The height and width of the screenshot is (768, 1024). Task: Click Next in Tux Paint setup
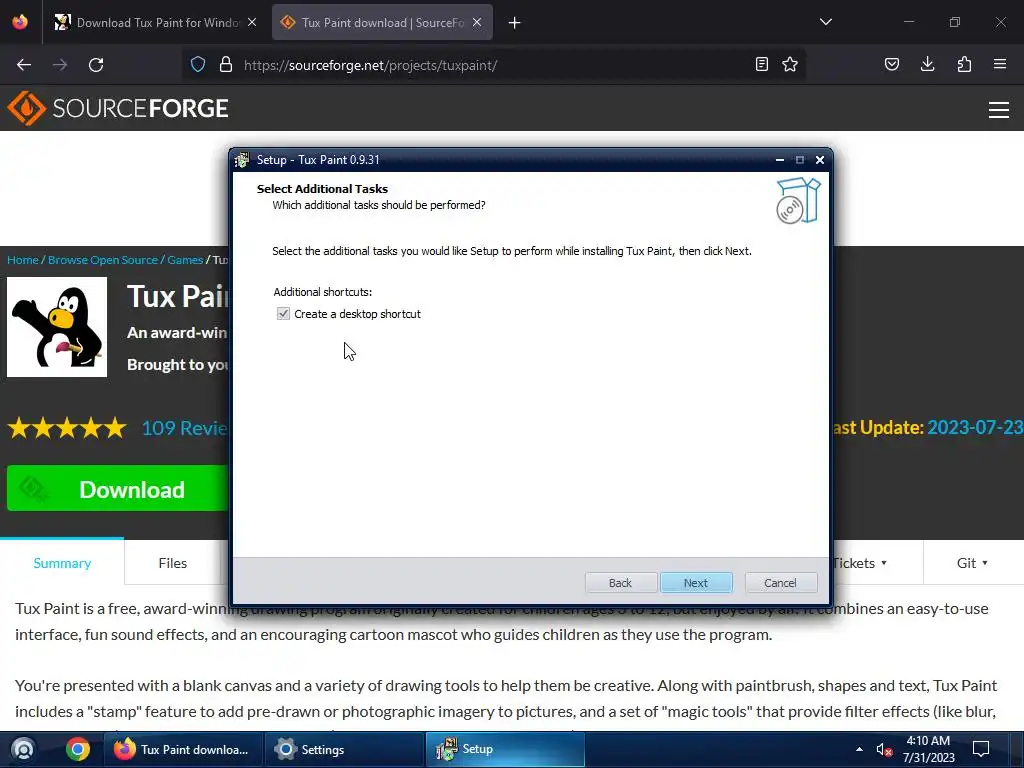click(696, 583)
